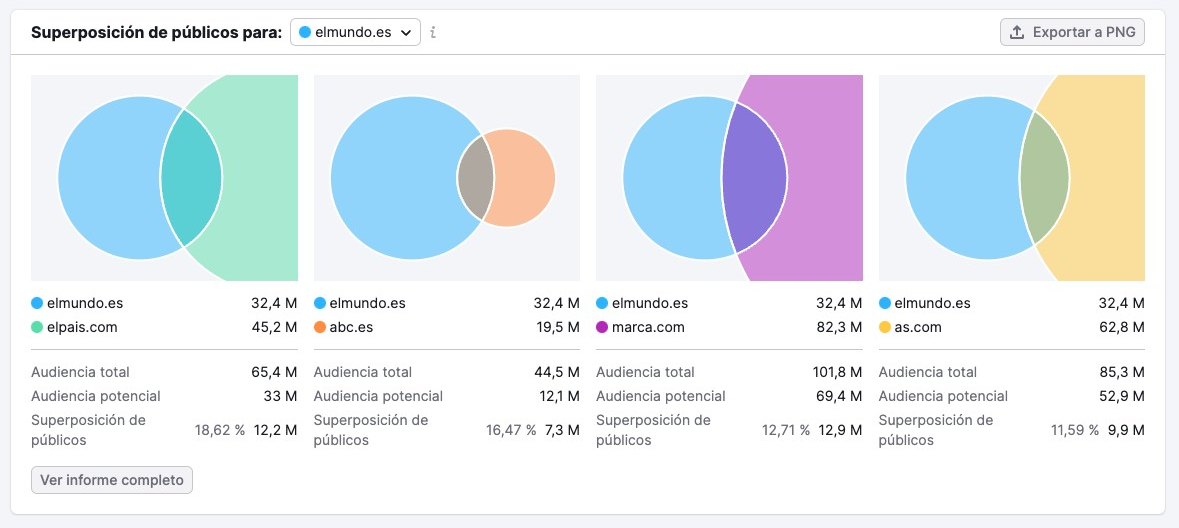Click elmundo.es blue dot above elpais.com

pyautogui.click(x=37, y=303)
